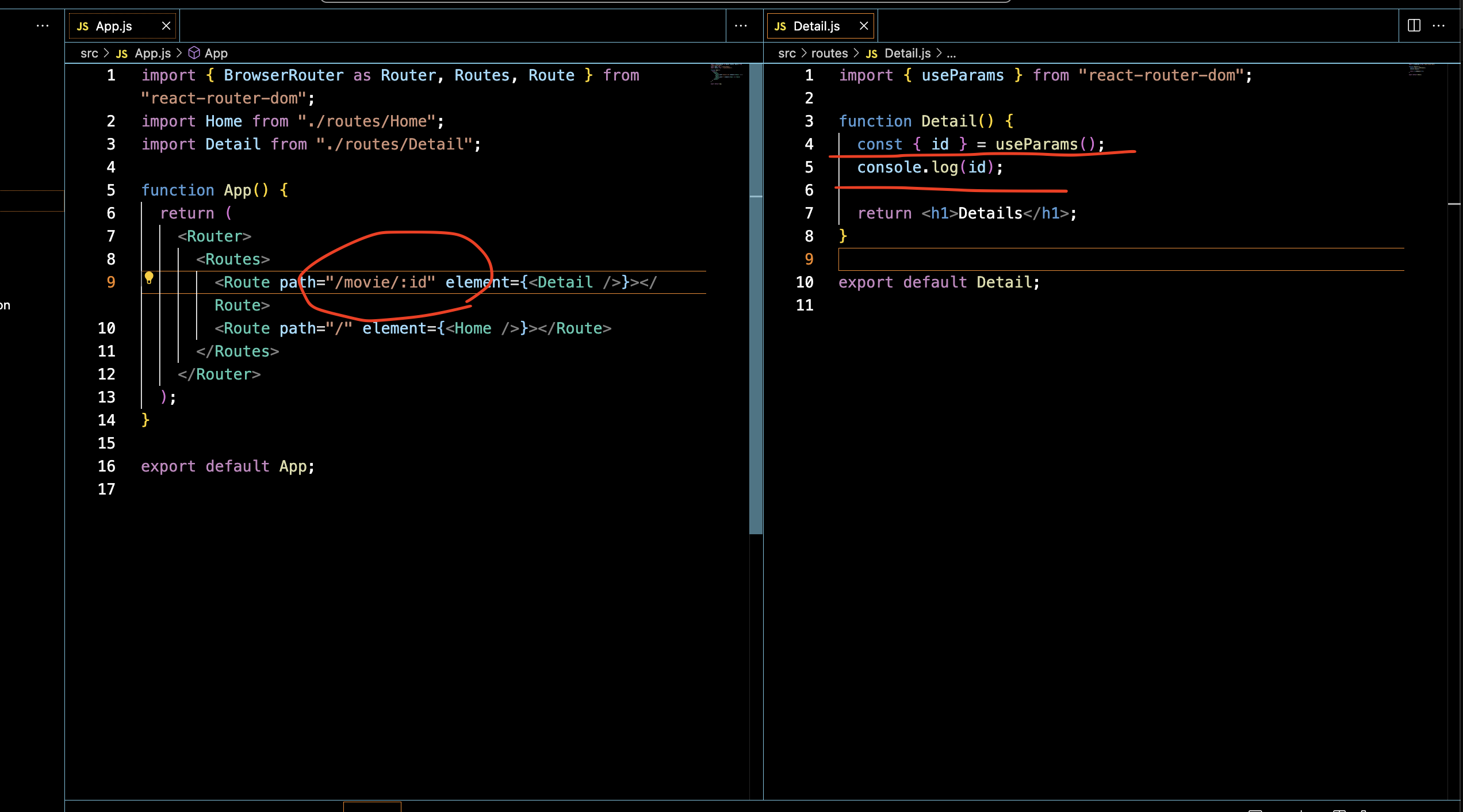
Task: Expand the src breadcrumb in App.js editor
Action: [x=89, y=53]
